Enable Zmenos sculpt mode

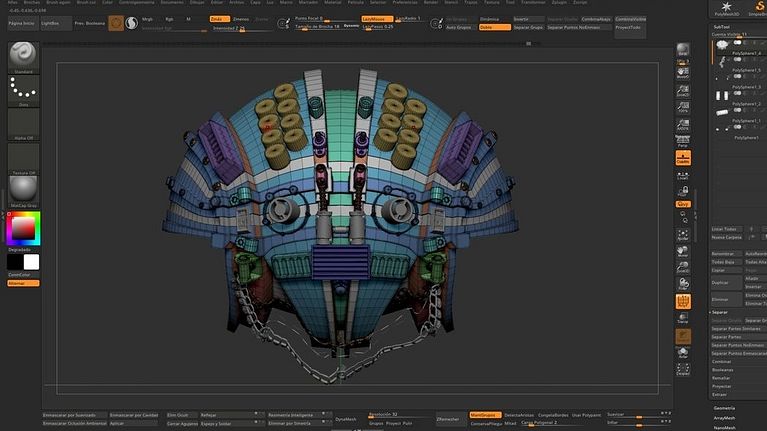(x=242, y=19)
